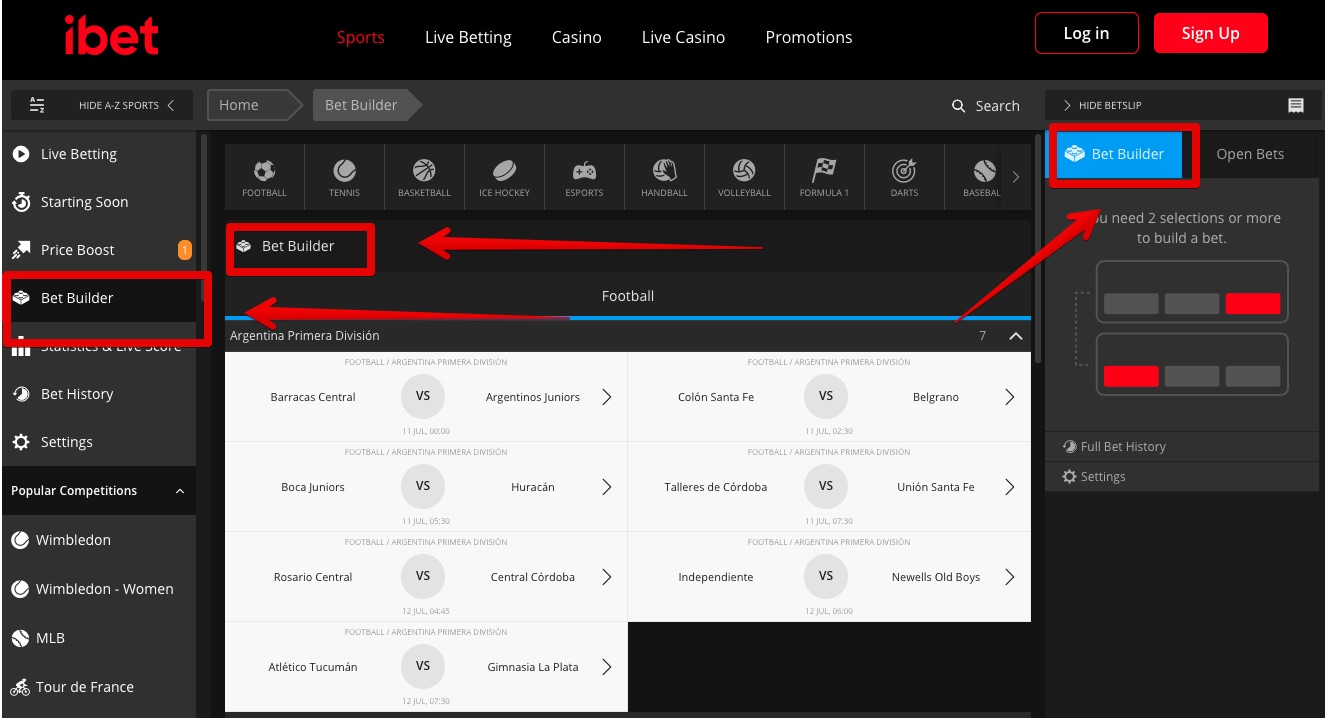Click Gimnasia La Plata team name
The image size is (1325, 718).
(x=533, y=667)
